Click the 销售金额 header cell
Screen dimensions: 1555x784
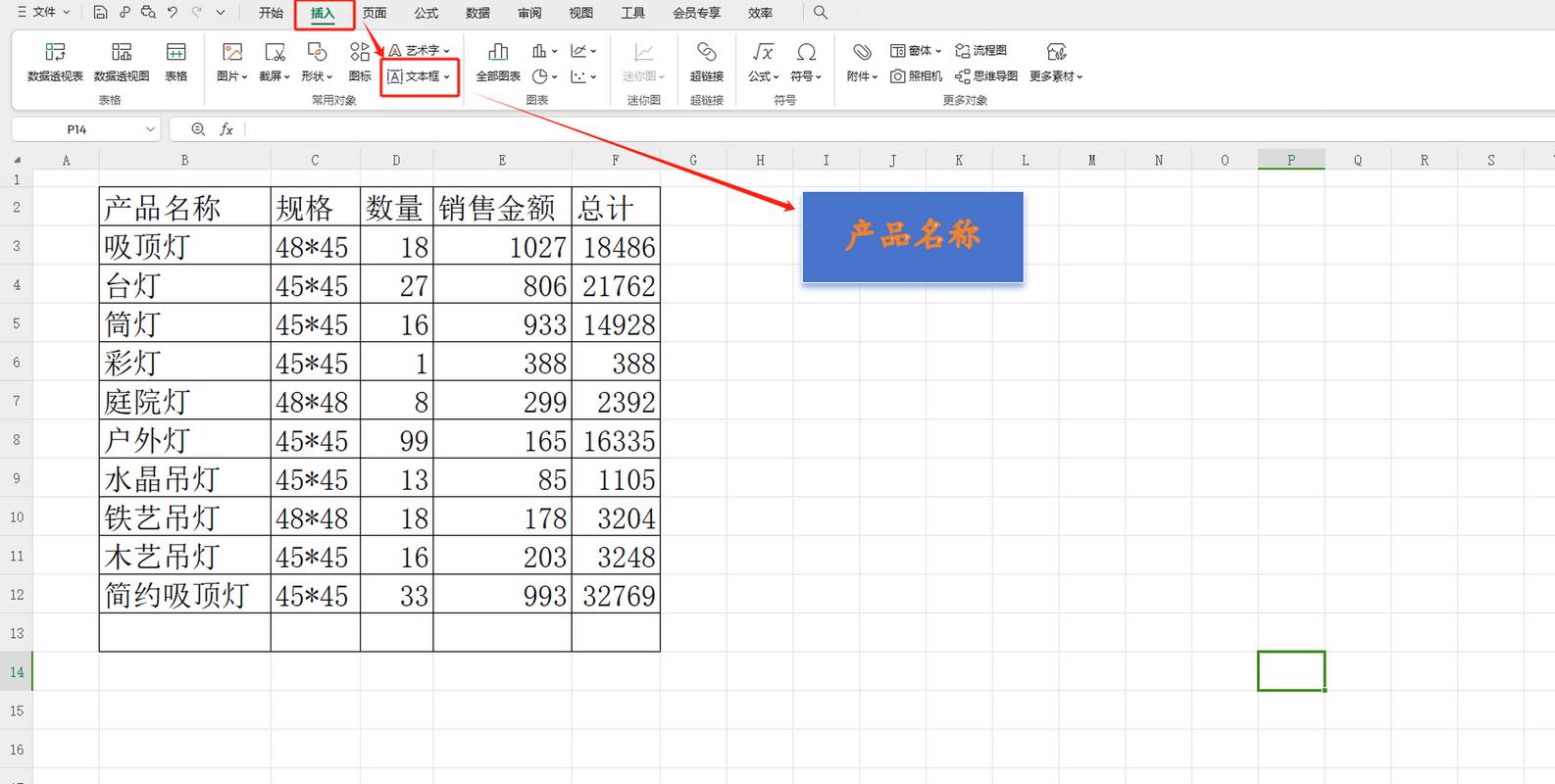point(502,208)
